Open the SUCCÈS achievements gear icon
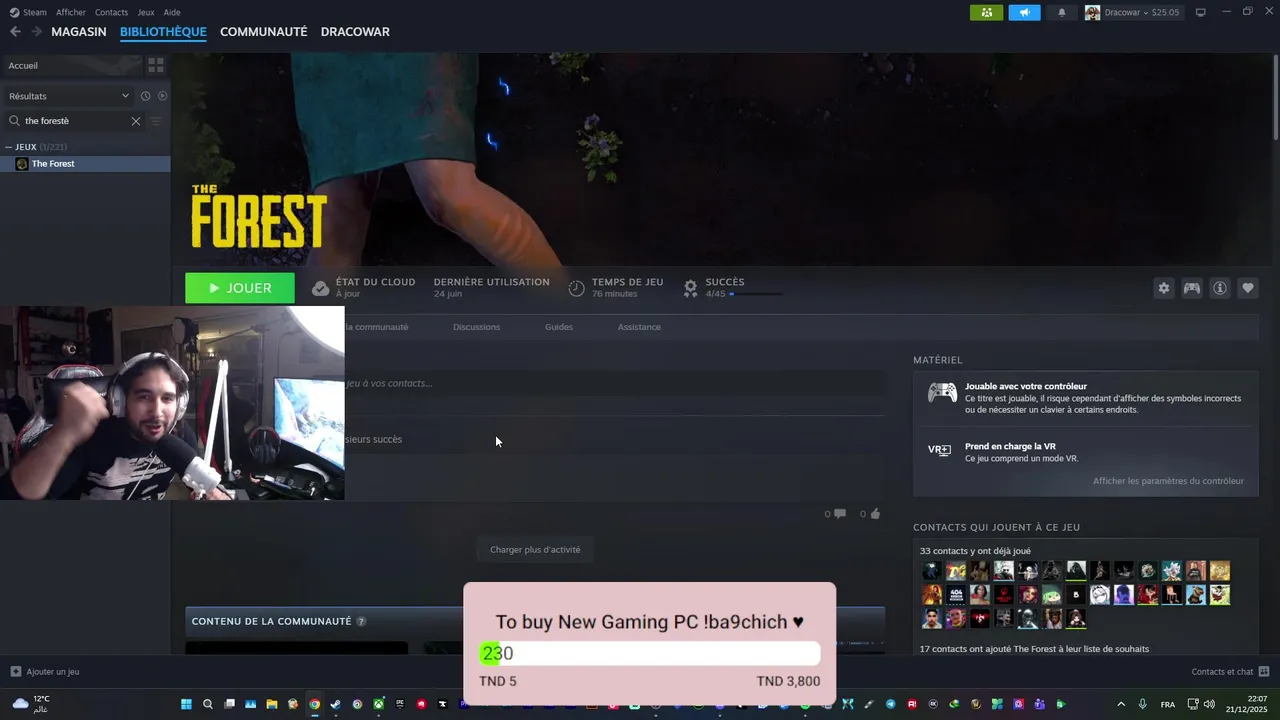This screenshot has width=1280, height=720. point(690,288)
